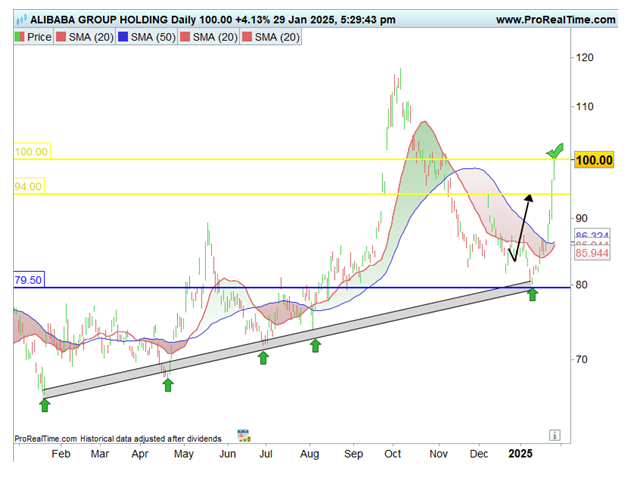Open the www.ProRealTime.com link
The width and height of the screenshot is (629, 478).
click(555, 20)
